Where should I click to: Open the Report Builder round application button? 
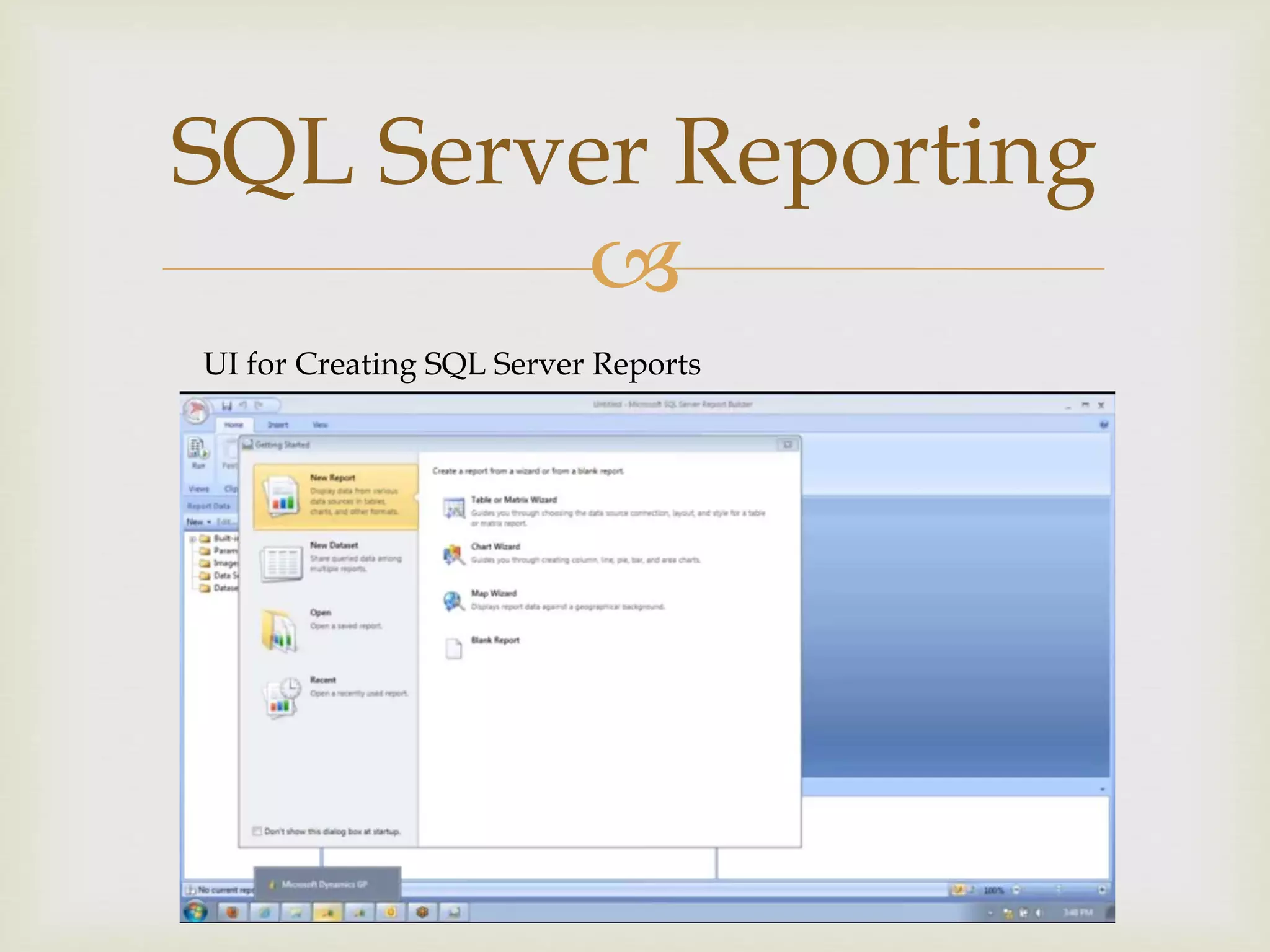pyautogui.click(x=197, y=410)
